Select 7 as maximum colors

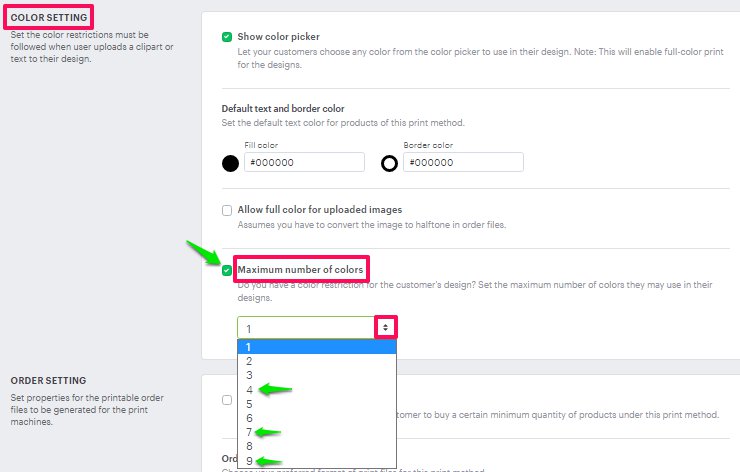click(x=317, y=432)
